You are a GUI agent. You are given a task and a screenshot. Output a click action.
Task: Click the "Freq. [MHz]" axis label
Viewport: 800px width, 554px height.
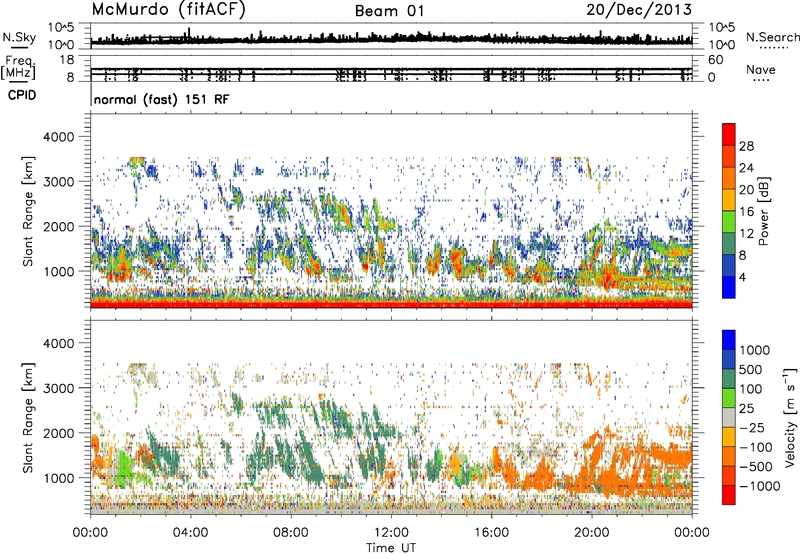coord(19,68)
